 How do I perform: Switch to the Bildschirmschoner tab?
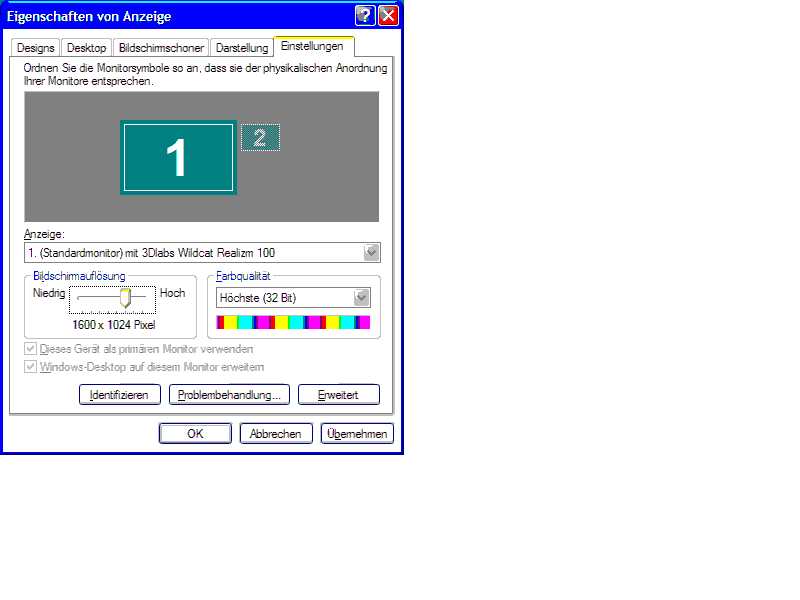(x=161, y=48)
